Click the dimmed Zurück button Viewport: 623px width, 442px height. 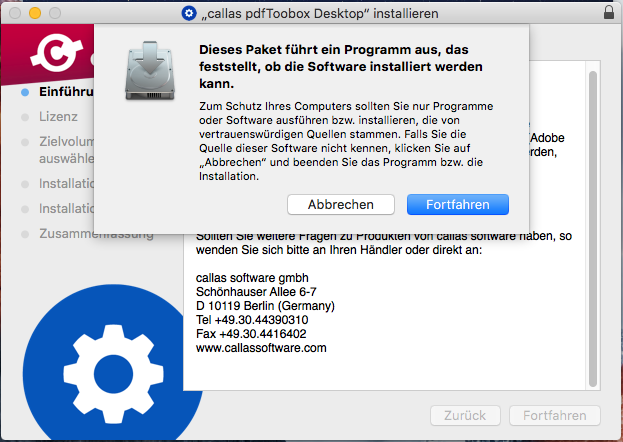[x=465, y=415]
